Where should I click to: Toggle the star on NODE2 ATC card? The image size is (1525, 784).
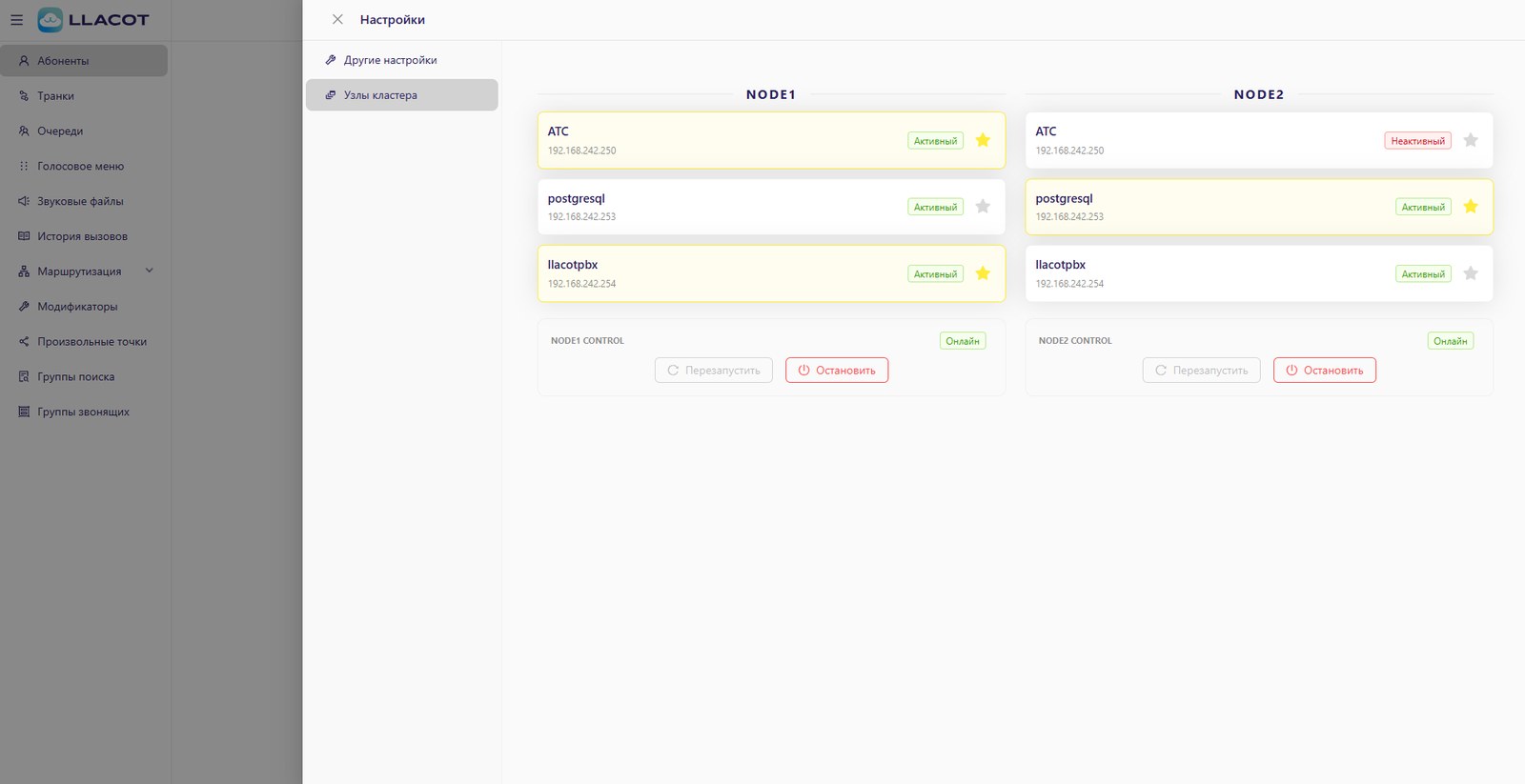tap(1471, 140)
